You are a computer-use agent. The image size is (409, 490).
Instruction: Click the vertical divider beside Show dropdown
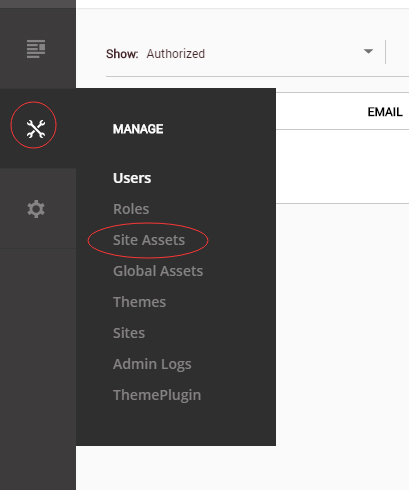[x=385, y=52]
